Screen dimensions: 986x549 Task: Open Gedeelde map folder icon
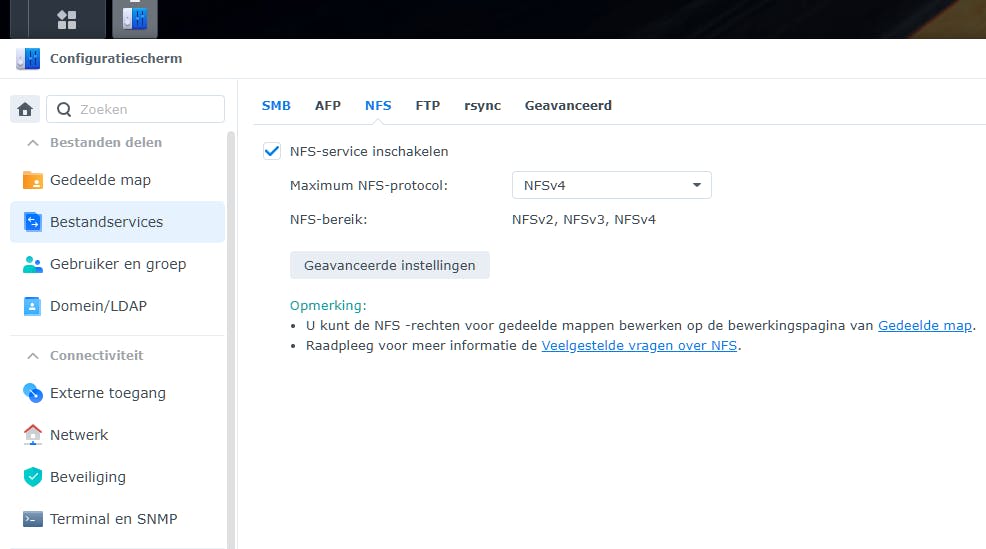[33, 180]
